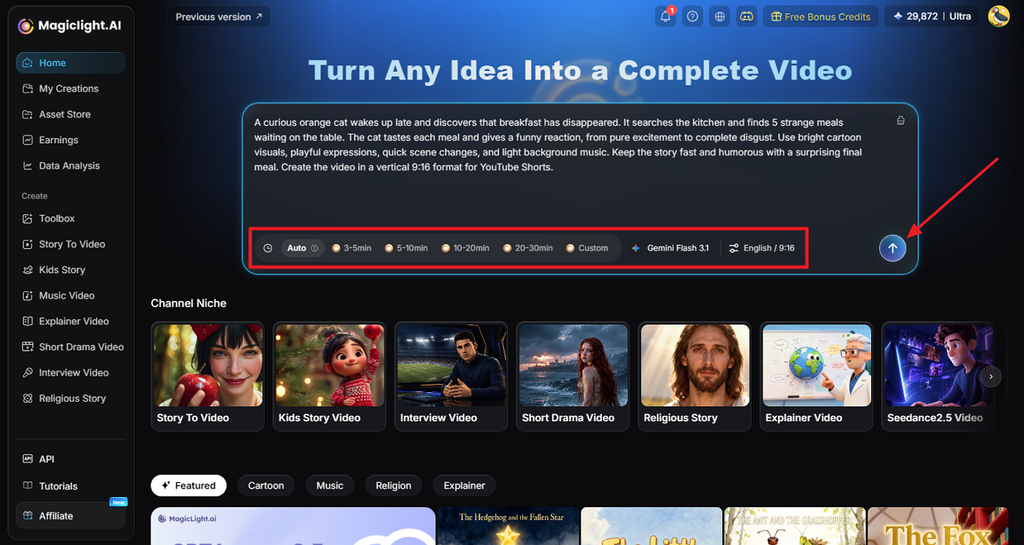Viewport: 1024px width, 545px height.
Task: Open the English / 9:16 settings
Action: 761,248
